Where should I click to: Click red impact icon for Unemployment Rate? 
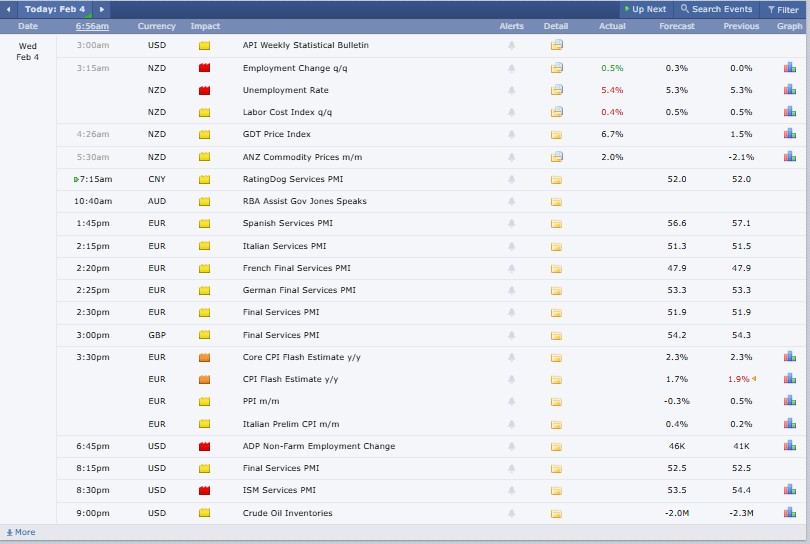(204, 90)
